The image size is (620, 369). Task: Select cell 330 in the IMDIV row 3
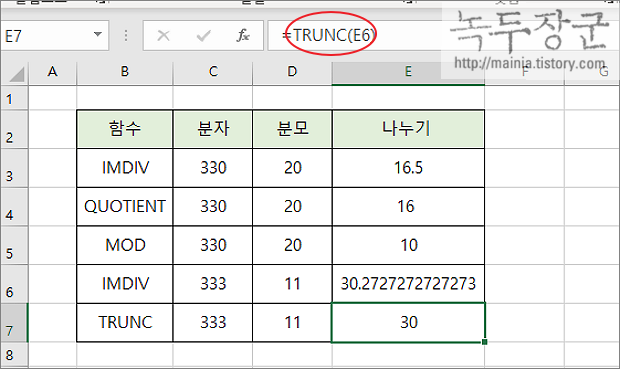click(x=213, y=168)
